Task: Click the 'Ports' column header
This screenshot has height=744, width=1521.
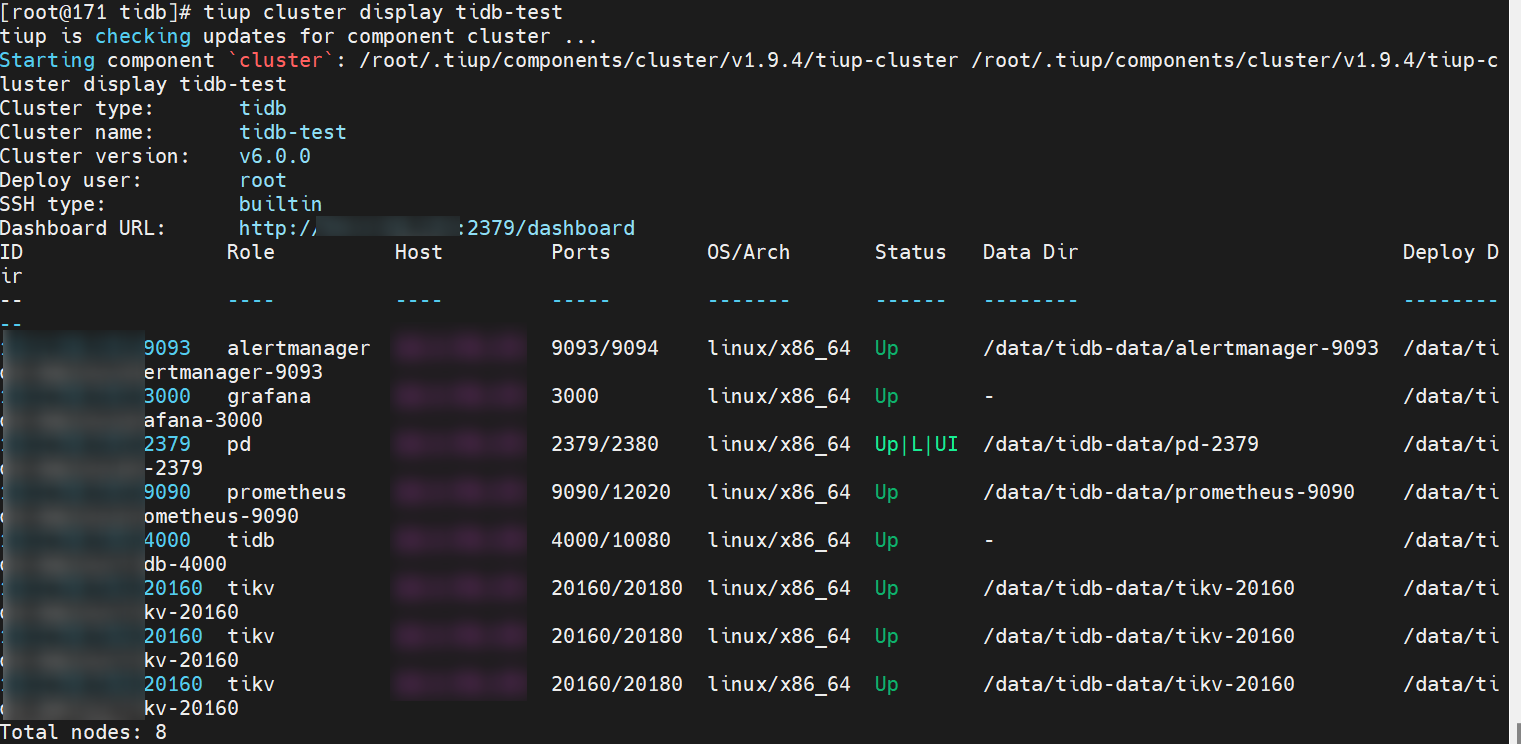Action: click(x=581, y=252)
